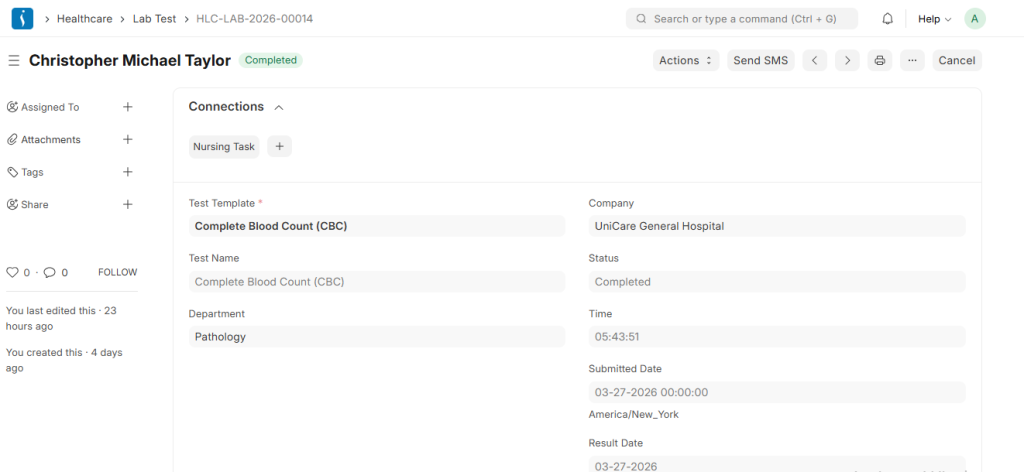Image resolution: width=1024 pixels, height=472 pixels.
Task: Add a tag with plus icon
Action: 127,172
